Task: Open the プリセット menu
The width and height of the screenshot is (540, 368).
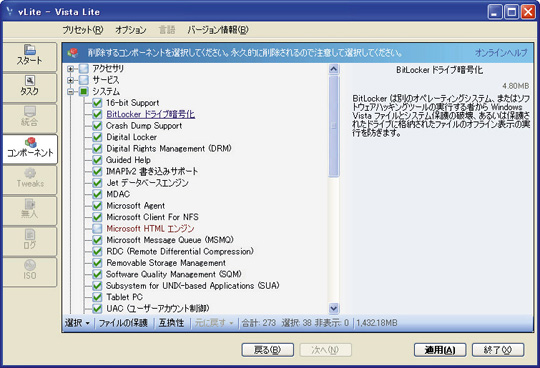Action: (83, 30)
